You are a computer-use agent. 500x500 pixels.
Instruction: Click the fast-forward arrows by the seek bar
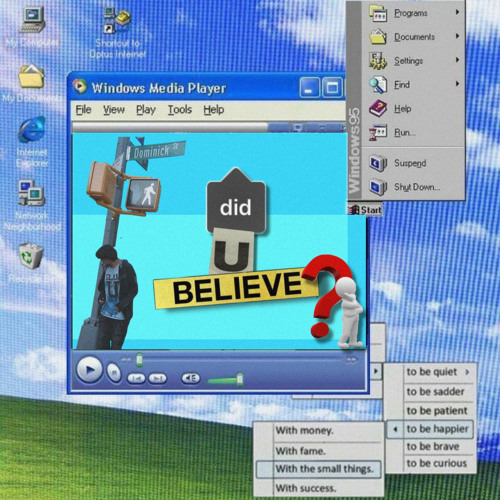[351, 360]
